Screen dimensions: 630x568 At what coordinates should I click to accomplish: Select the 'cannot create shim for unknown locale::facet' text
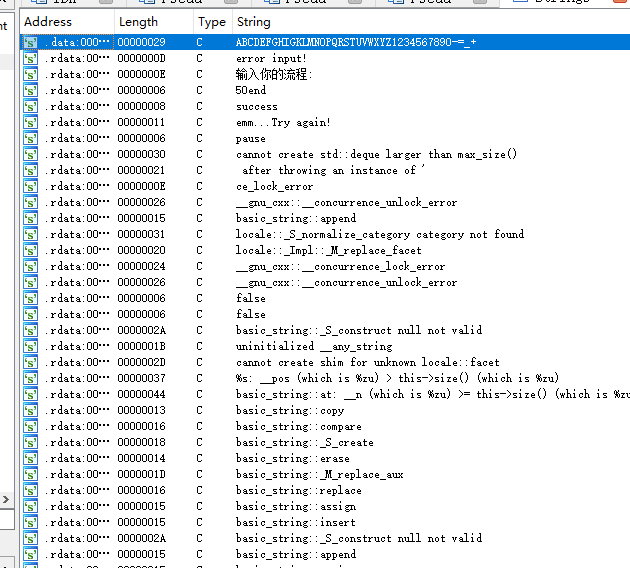coord(368,362)
